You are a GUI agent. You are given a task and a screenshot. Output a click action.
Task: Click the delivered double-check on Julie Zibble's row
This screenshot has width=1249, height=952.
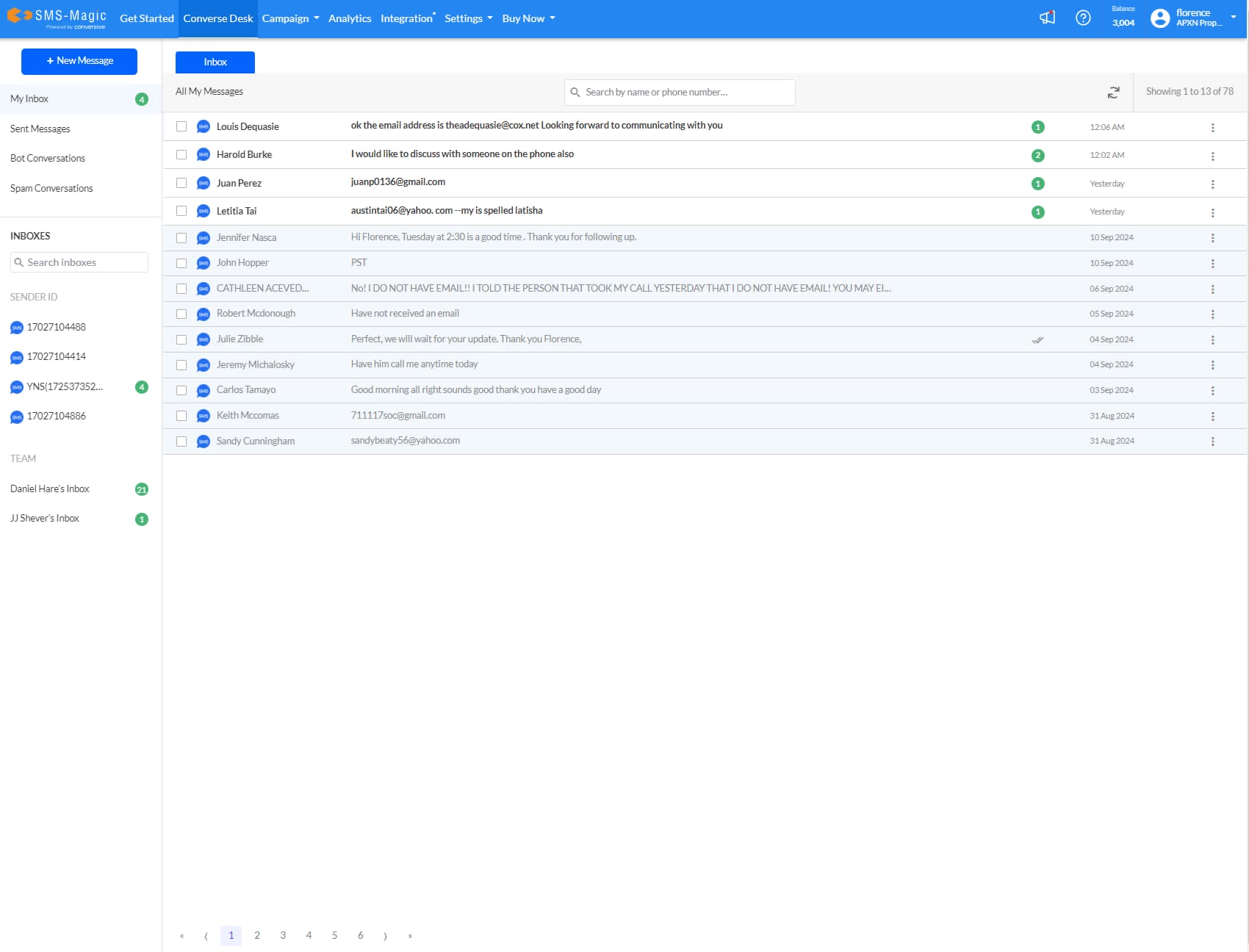pyautogui.click(x=1037, y=340)
